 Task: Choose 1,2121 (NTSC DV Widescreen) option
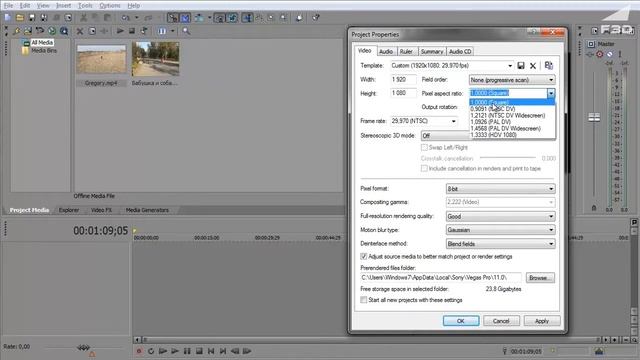tap(512, 116)
